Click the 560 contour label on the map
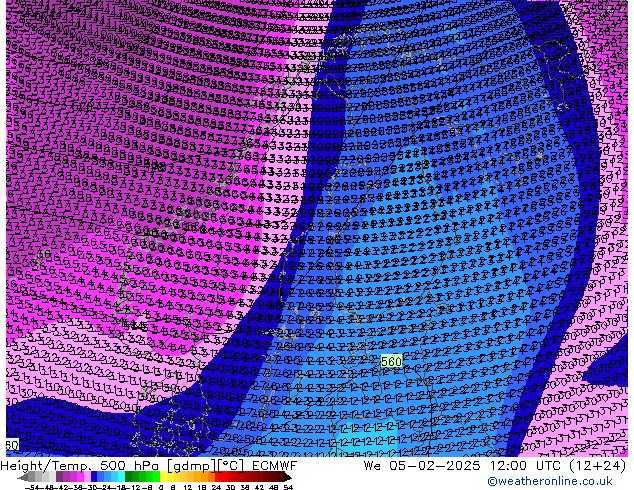Viewport: 634px width, 490px height. (391, 361)
